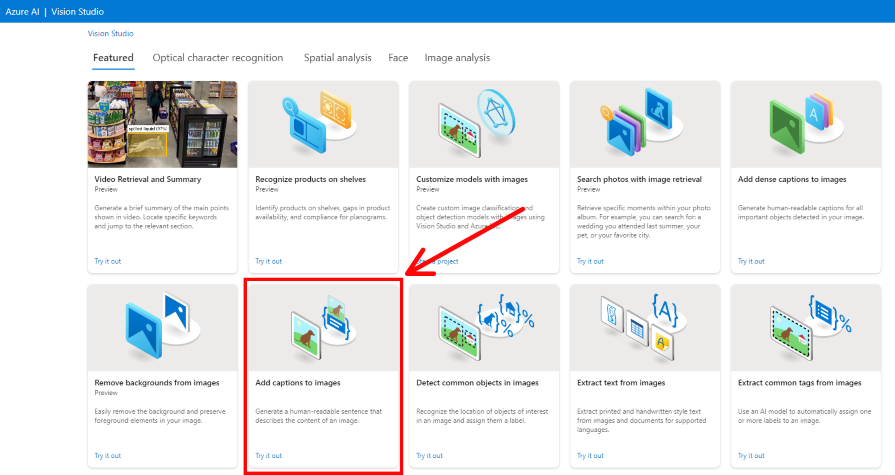Try out Video Retrieval and Summary
This screenshot has width=895, height=475.
pos(107,261)
